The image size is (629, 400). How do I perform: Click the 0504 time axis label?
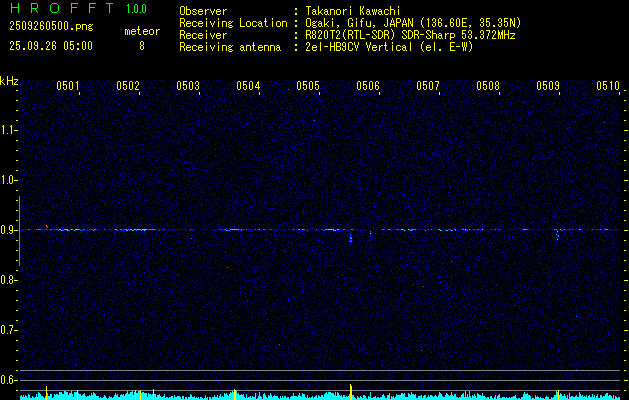(x=248, y=86)
